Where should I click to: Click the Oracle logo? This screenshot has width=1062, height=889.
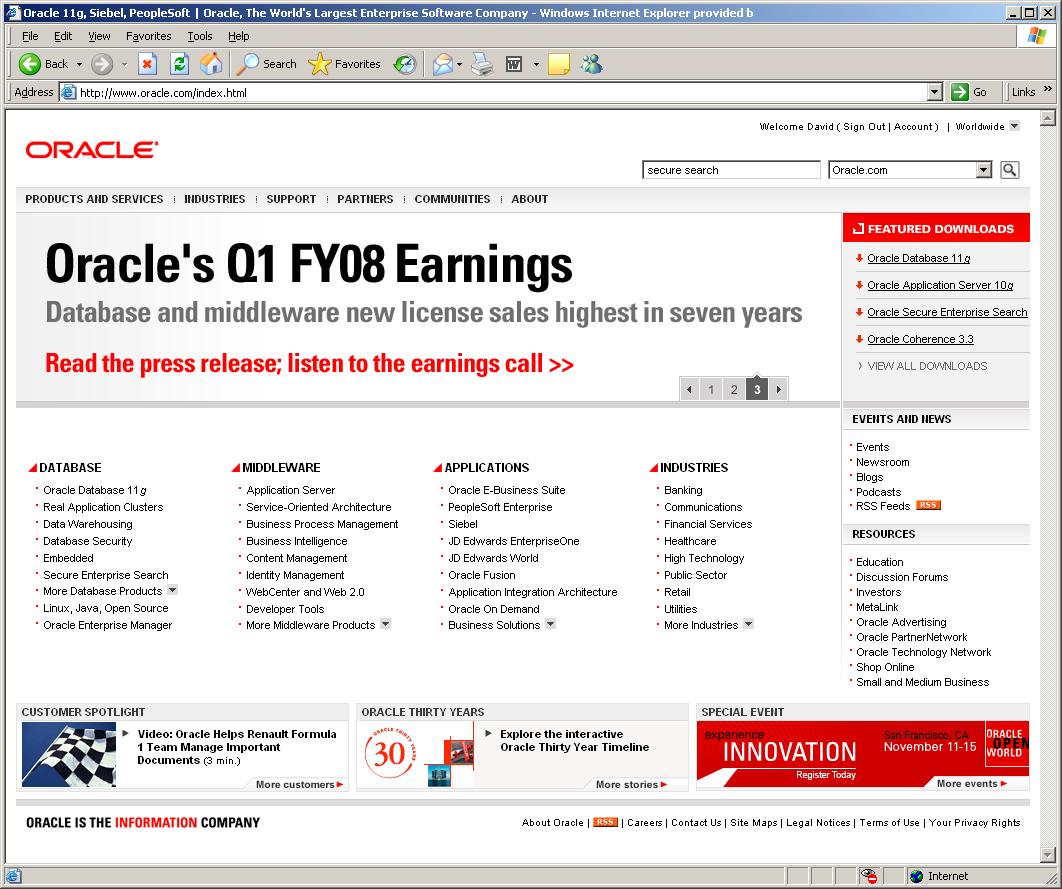tap(91, 150)
